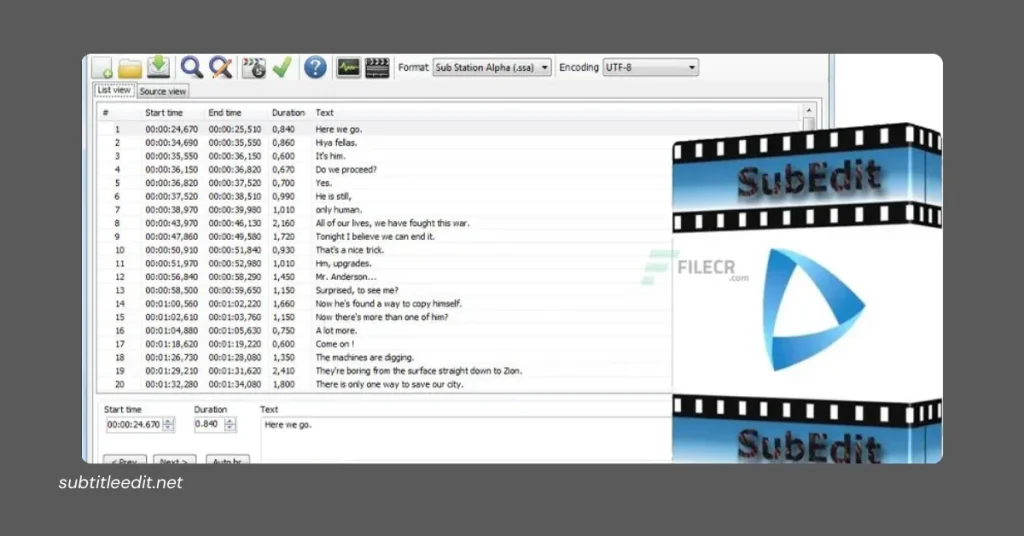Select row "Now there's more than one of him?"
This screenshot has height=536, width=1024.
(385, 317)
